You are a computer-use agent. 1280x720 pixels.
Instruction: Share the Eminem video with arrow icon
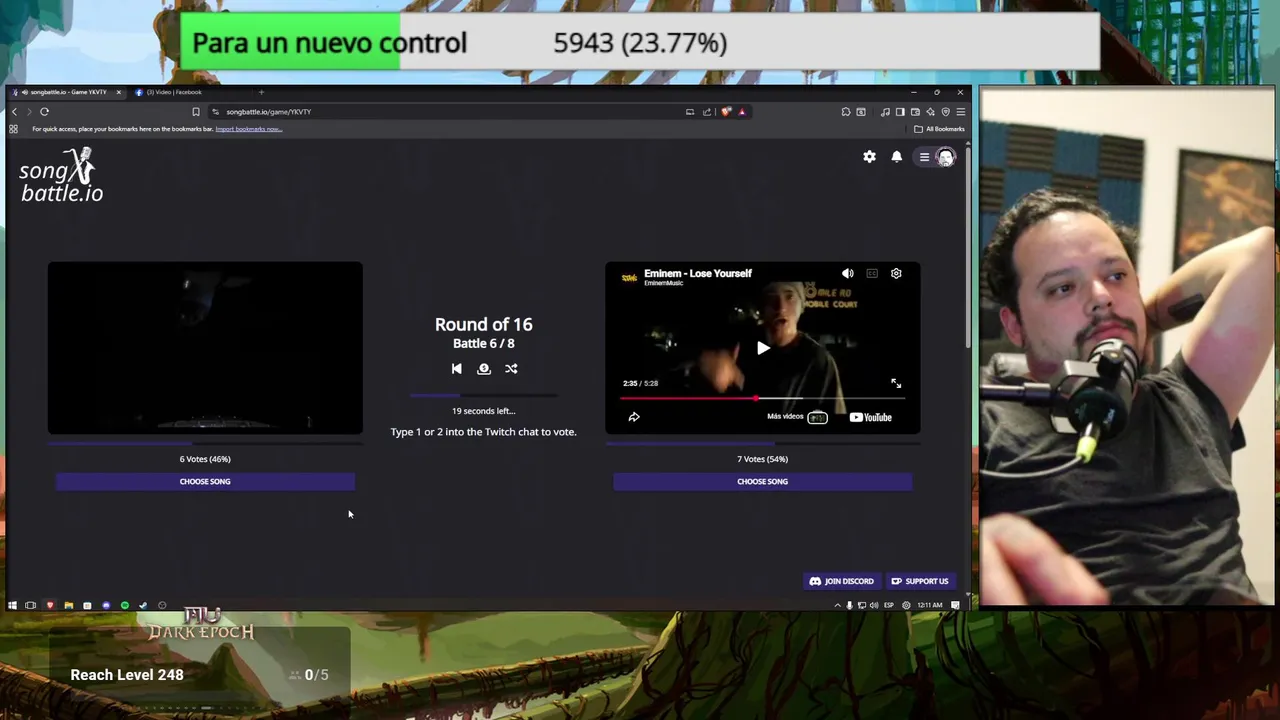point(634,417)
